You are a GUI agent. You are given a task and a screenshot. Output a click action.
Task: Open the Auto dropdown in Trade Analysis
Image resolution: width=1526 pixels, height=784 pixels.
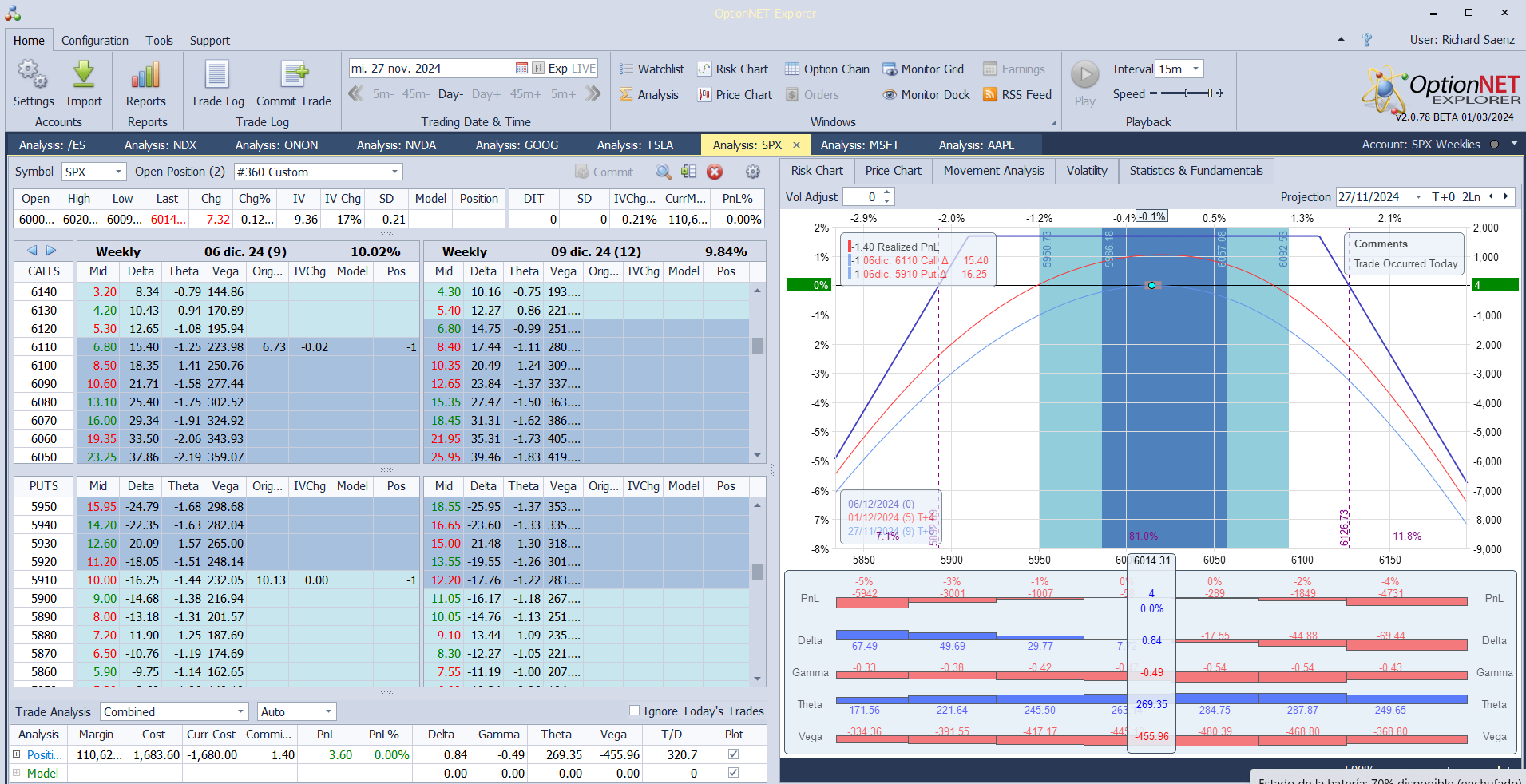[x=328, y=711]
